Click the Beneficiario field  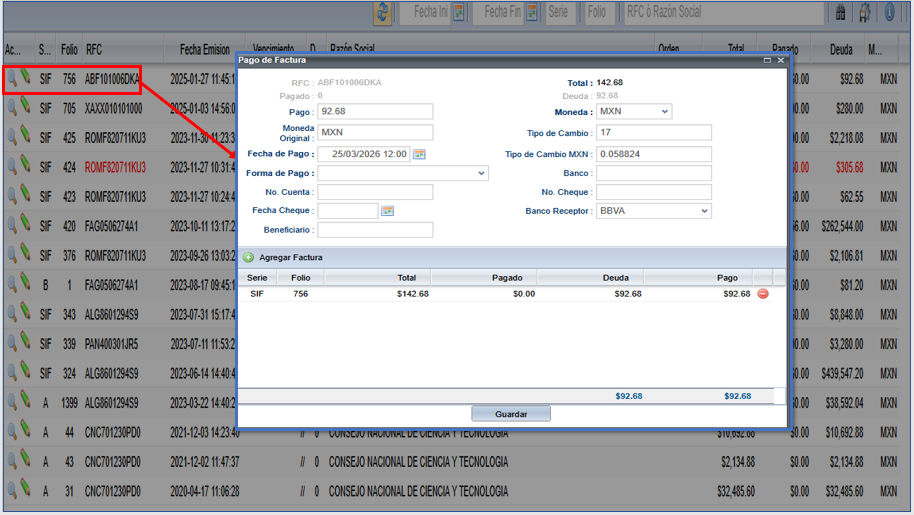click(375, 230)
